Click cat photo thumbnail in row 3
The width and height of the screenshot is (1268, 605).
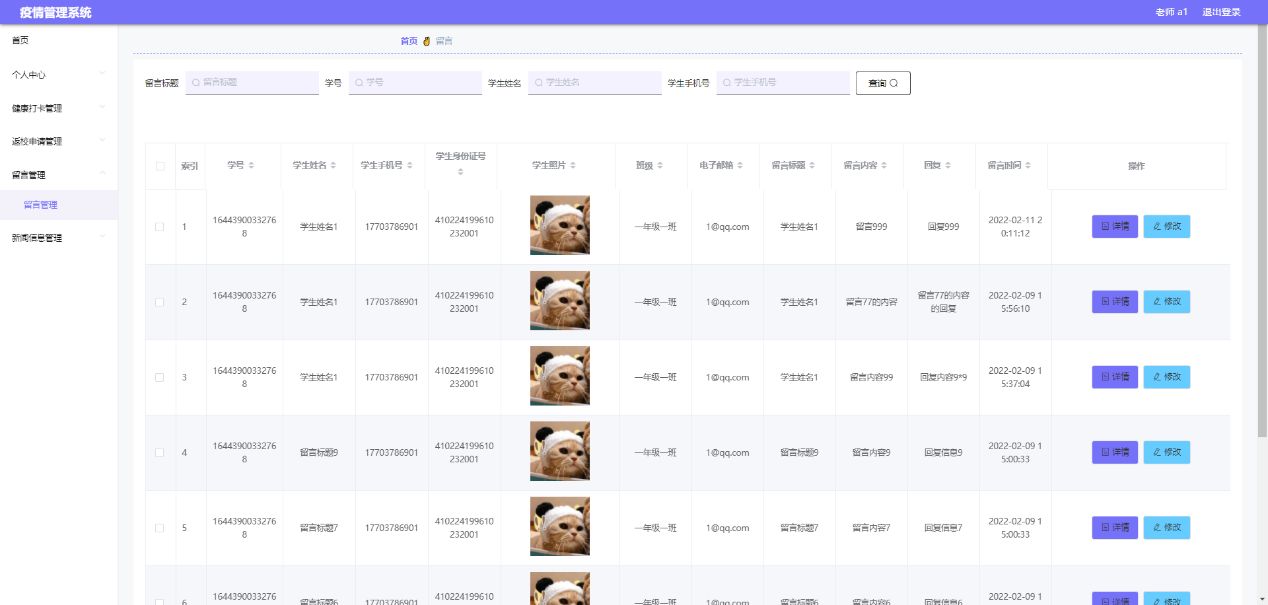[560, 376]
